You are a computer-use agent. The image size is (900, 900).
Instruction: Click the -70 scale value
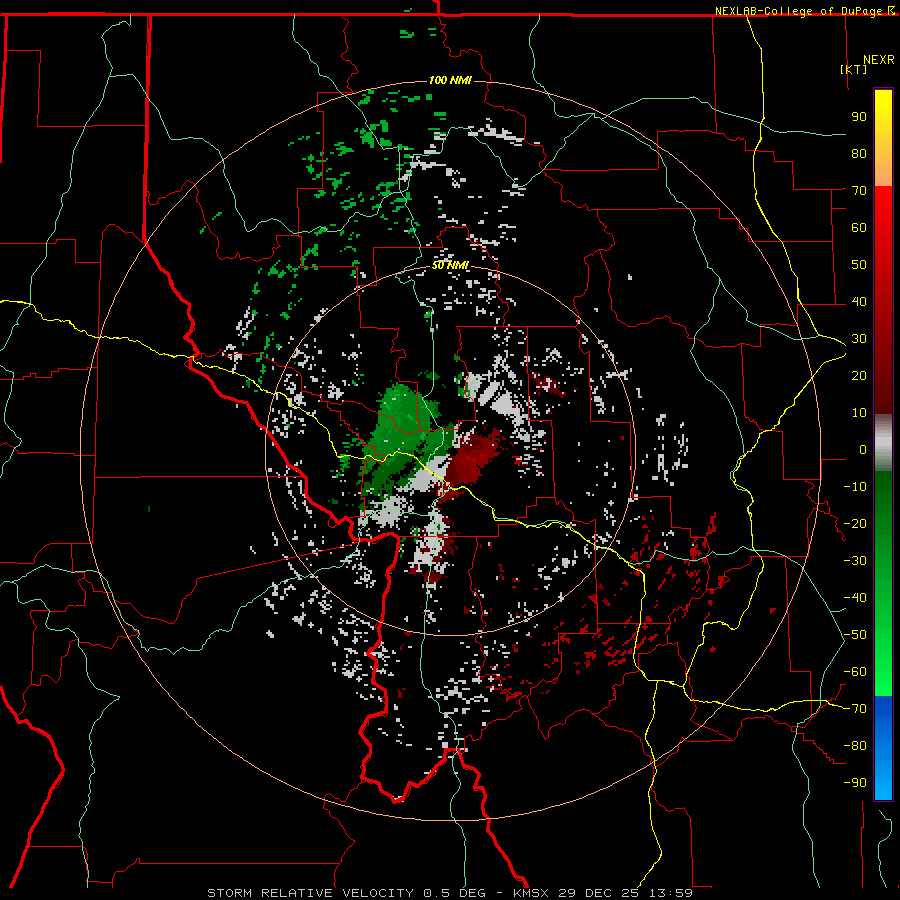[x=855, y=709]
